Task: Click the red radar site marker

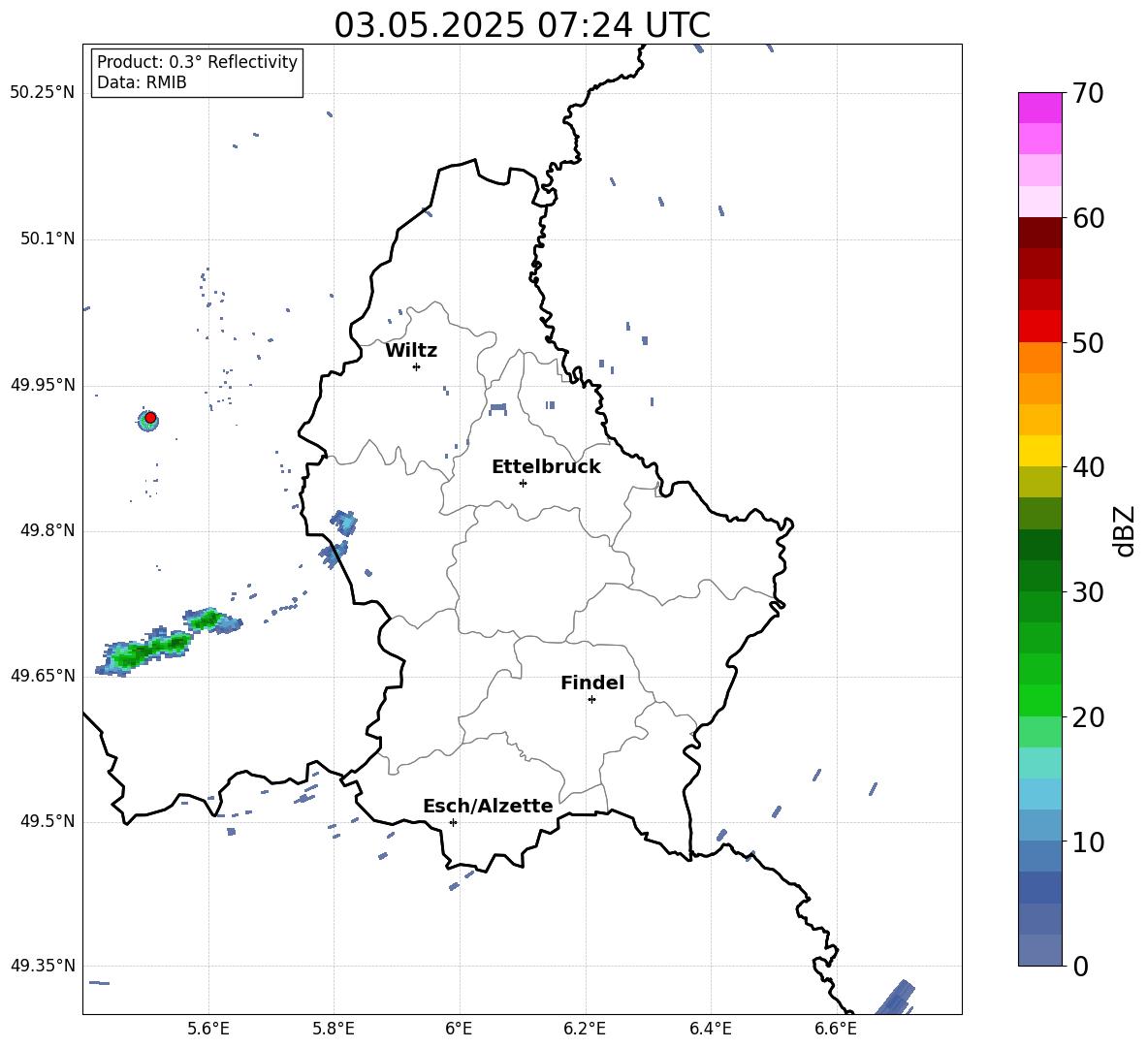Action: pos(150,418)
